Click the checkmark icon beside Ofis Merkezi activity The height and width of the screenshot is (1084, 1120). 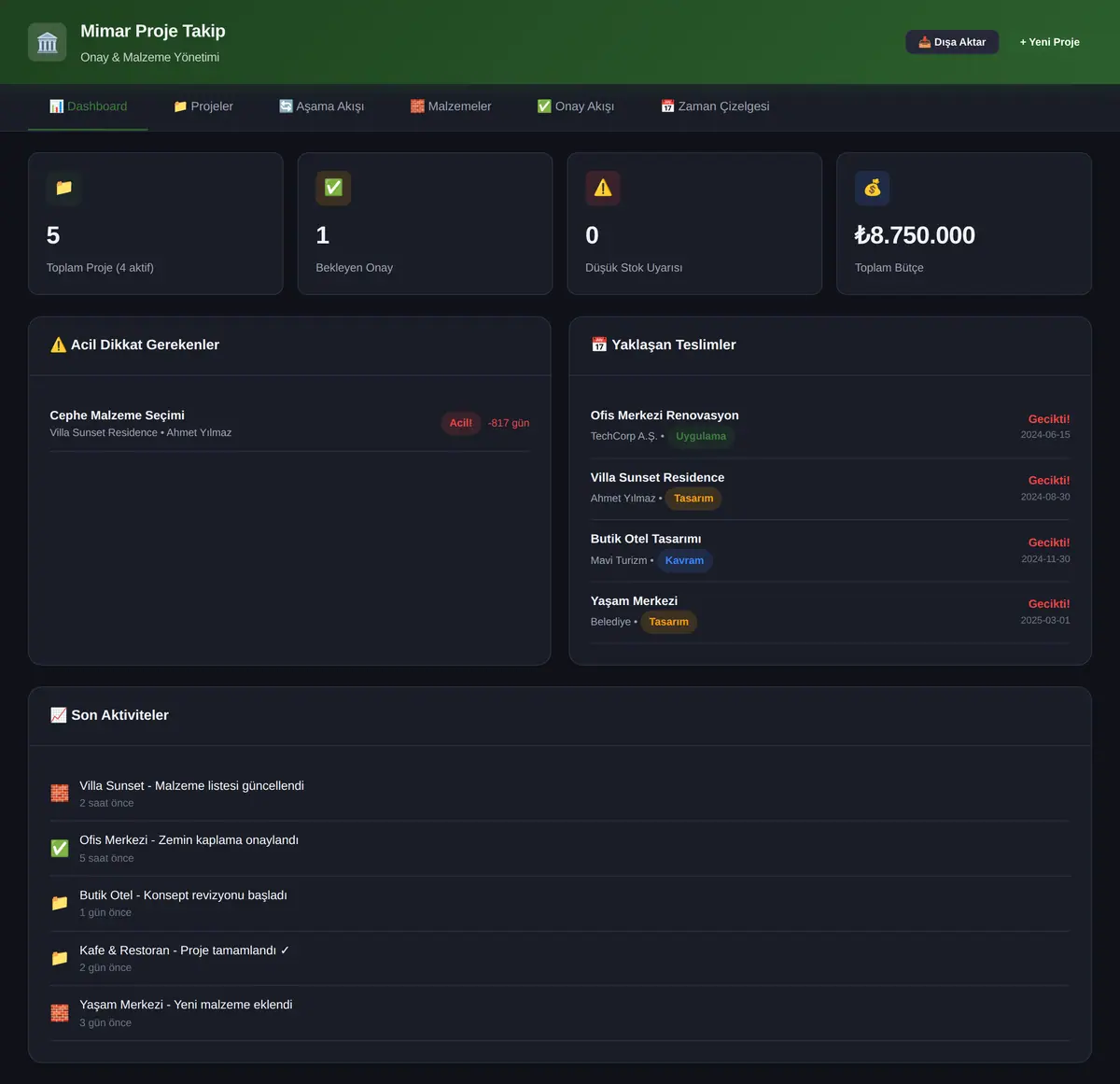tap(60, 848)
